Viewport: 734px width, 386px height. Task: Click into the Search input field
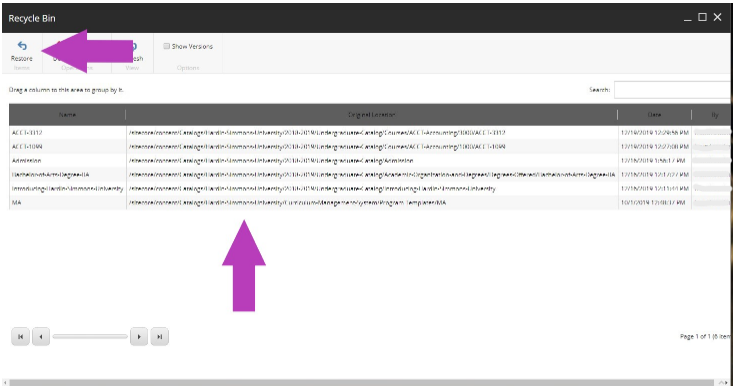point(673,89)
